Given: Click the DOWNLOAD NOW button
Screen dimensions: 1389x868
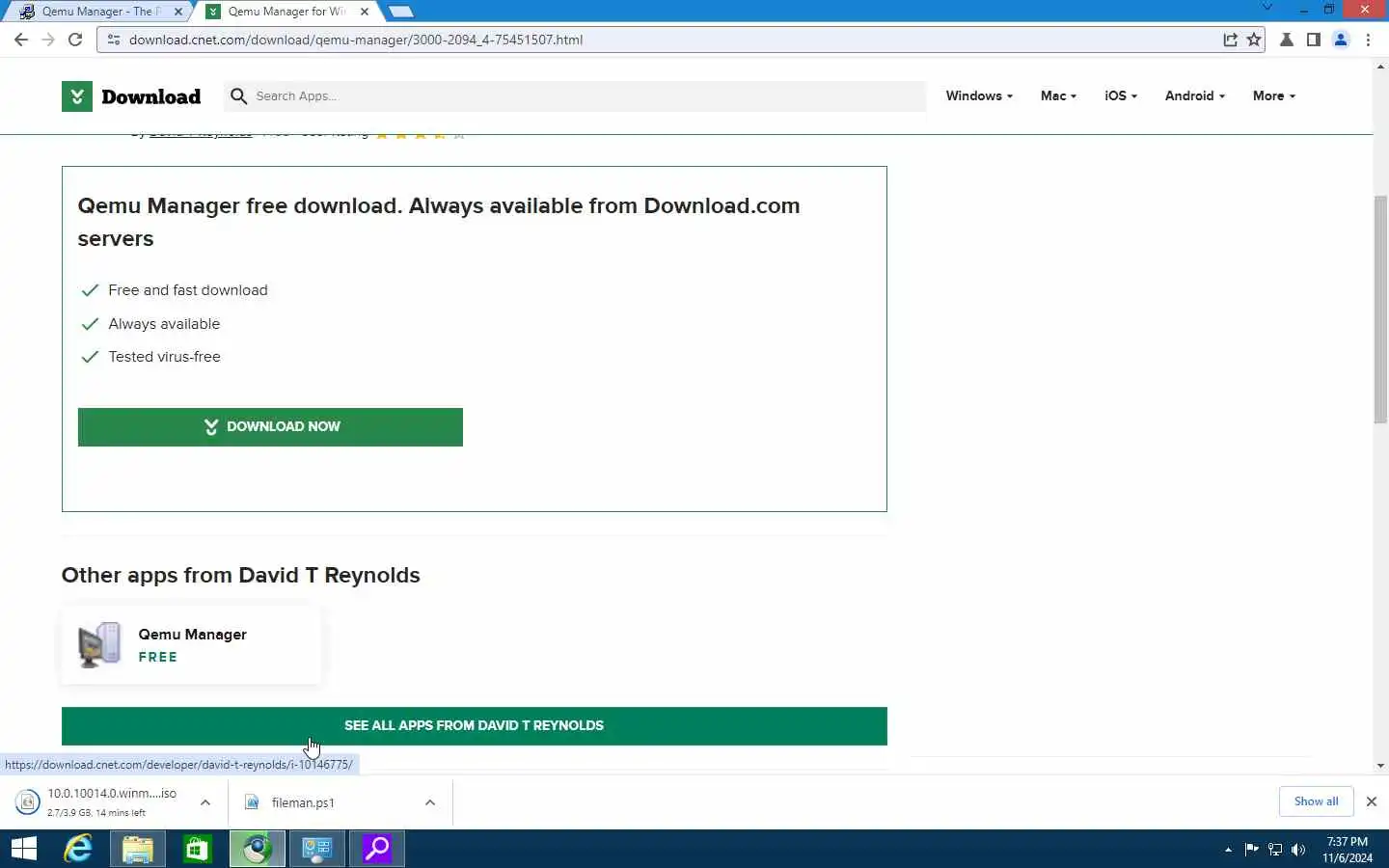Looking at the screenshot, I should click(270, 427).
